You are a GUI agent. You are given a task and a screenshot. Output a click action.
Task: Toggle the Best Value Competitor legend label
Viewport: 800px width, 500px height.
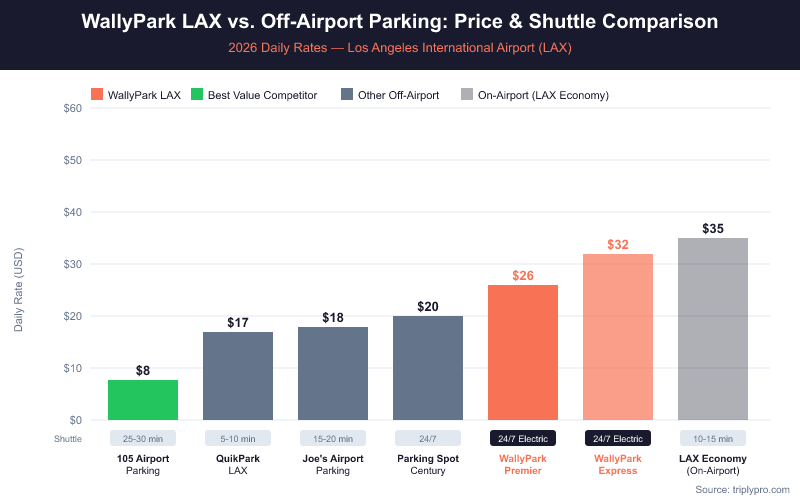[x=262, y=95]
